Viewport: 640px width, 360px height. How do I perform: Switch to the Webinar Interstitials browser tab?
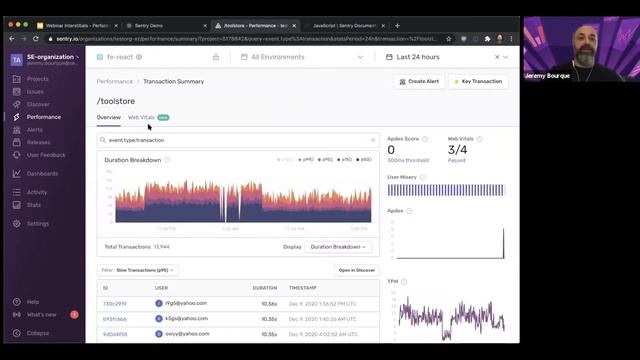[x=77, y=26]
